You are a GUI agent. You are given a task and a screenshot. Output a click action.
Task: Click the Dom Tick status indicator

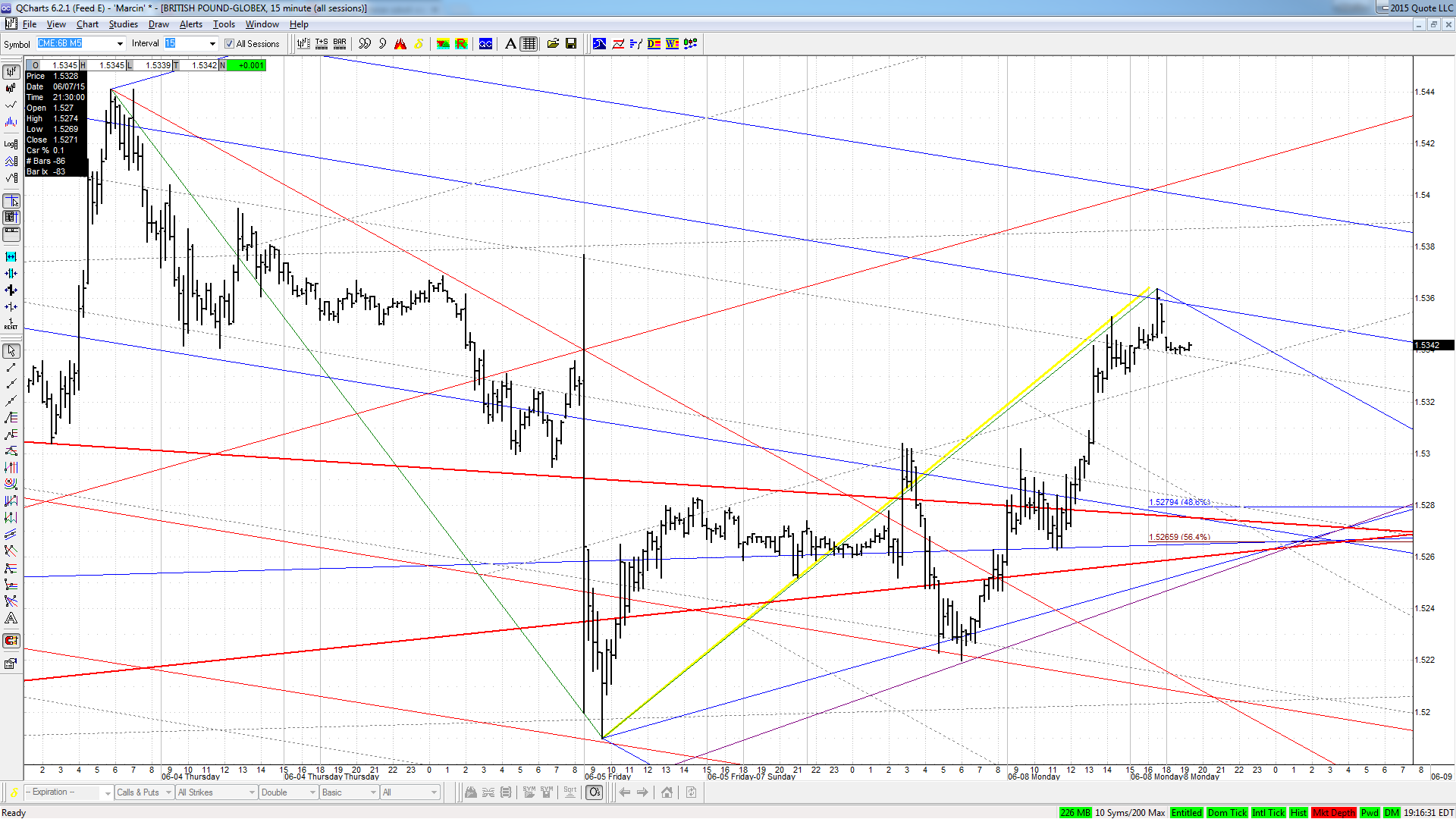coord(1227,813)
